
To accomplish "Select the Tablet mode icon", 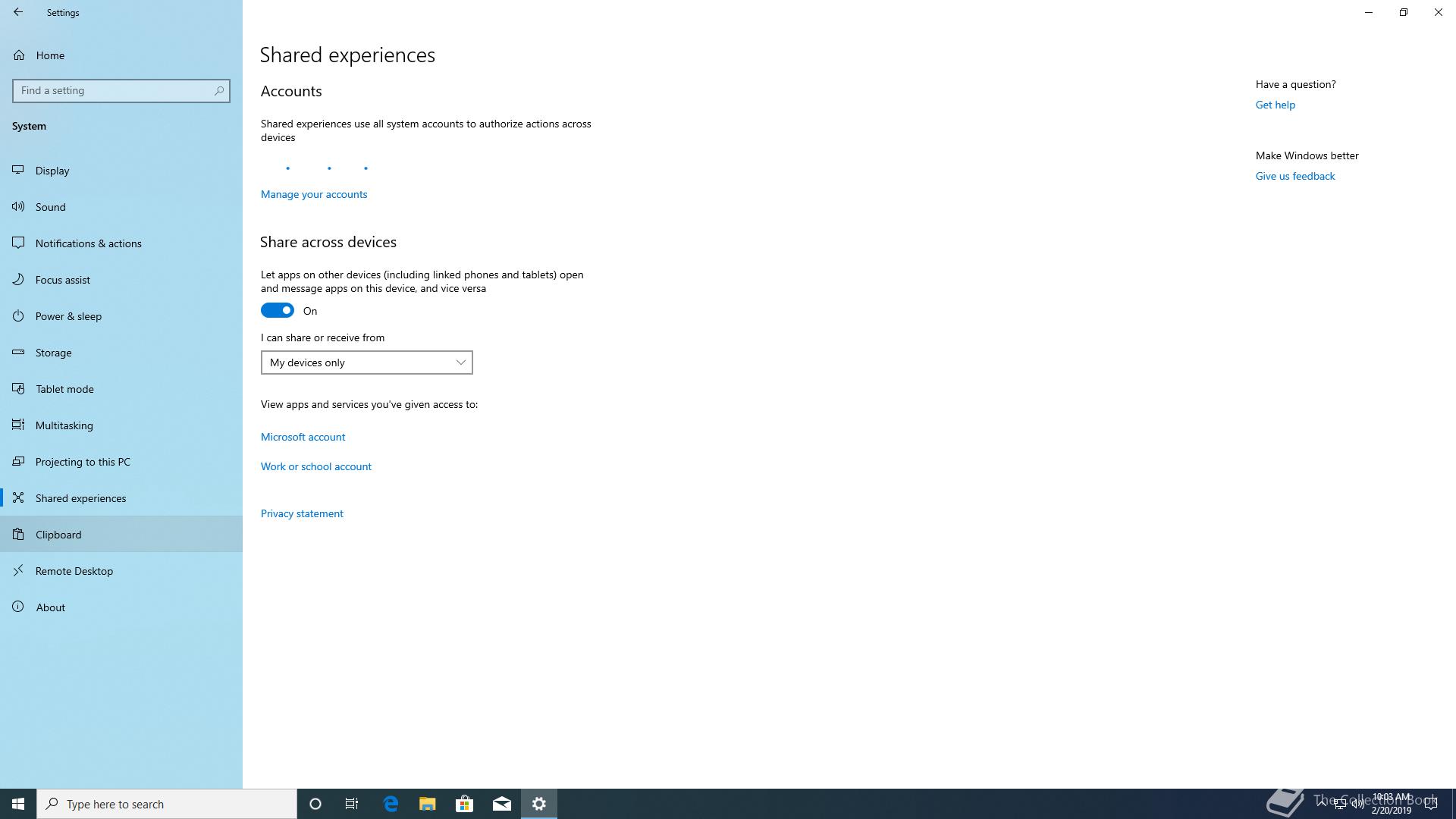I will (x=18, y=388).
